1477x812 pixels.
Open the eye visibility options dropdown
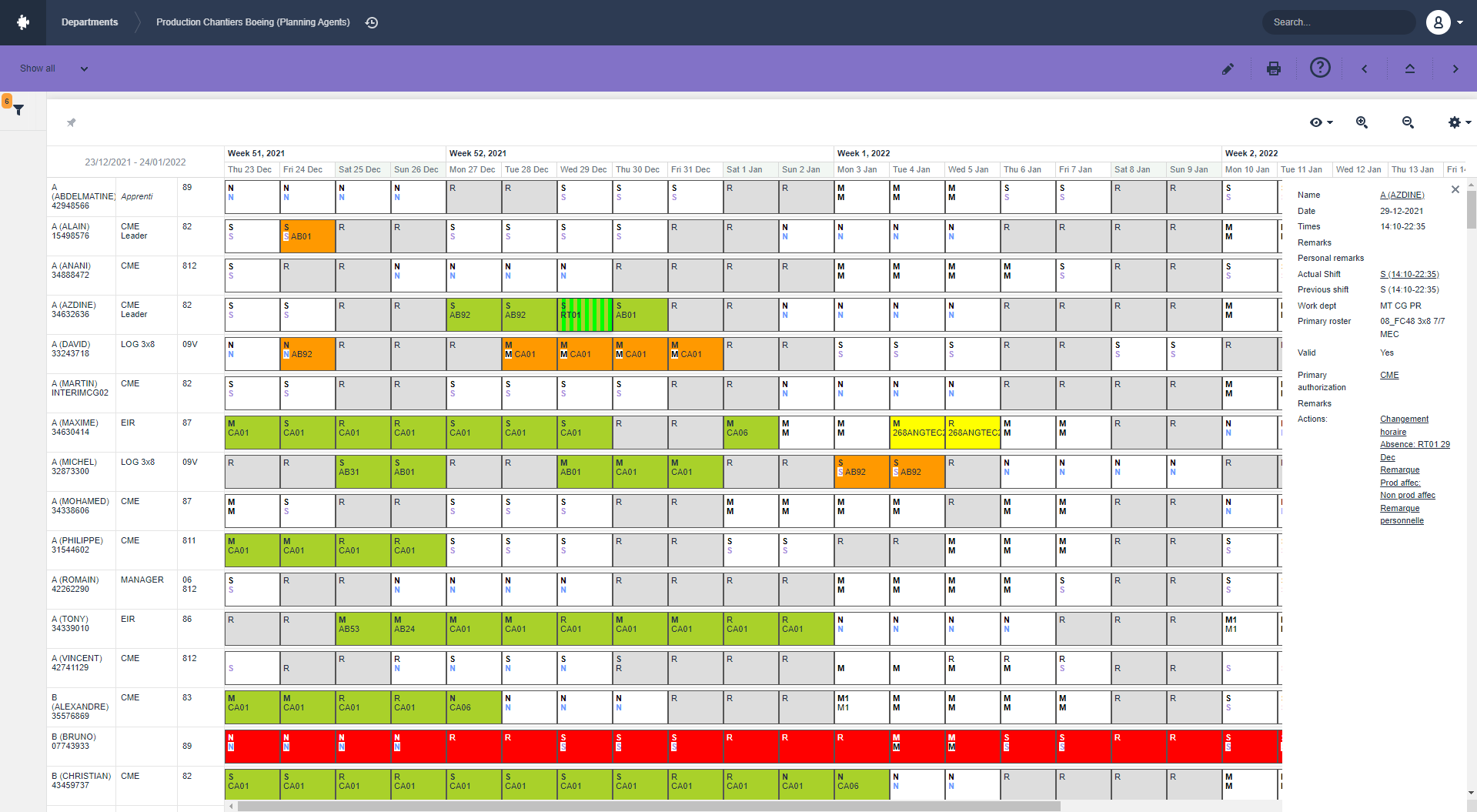pyautogui.click(x=1321, y=122)
